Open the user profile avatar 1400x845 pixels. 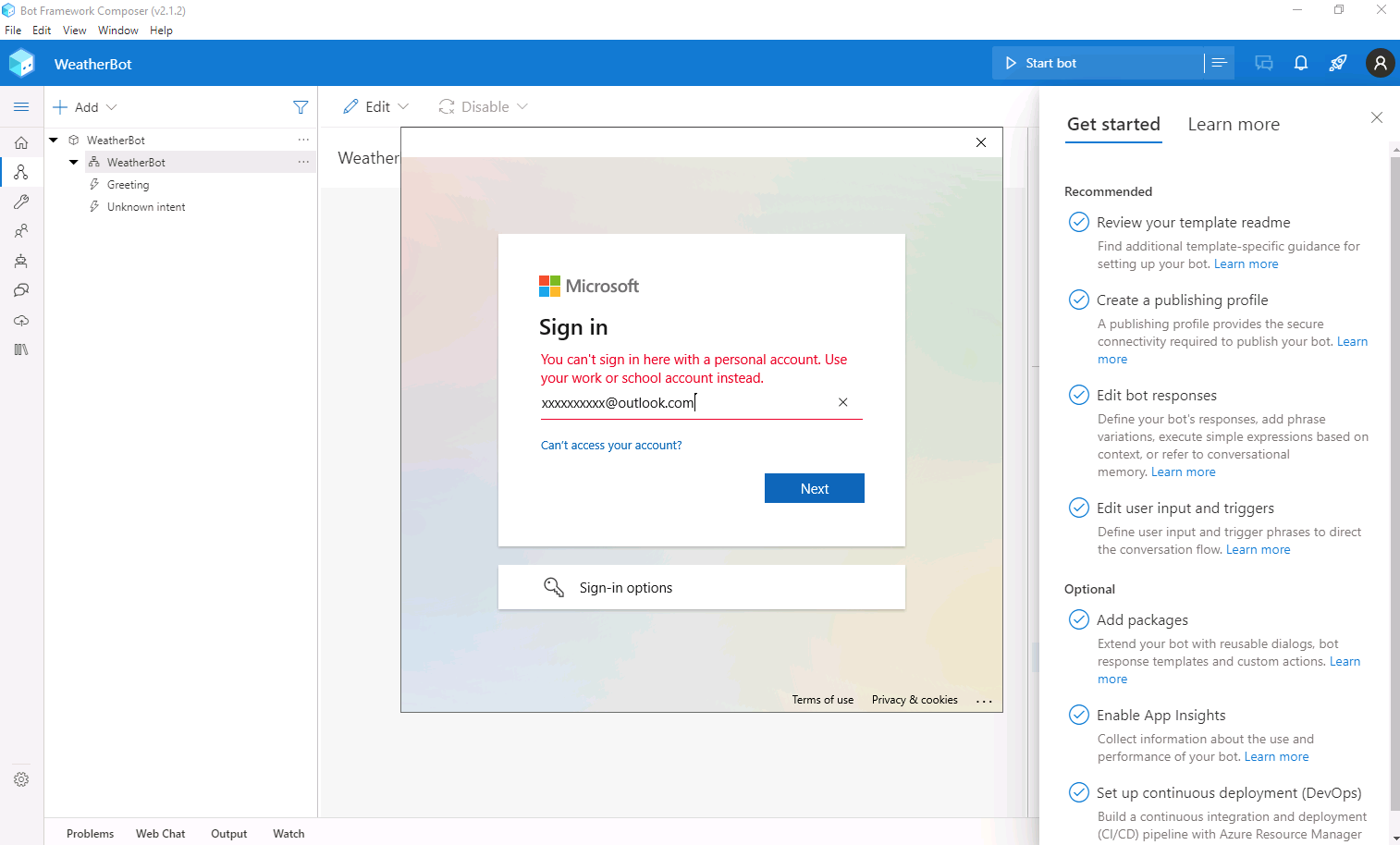(1381, 63)
